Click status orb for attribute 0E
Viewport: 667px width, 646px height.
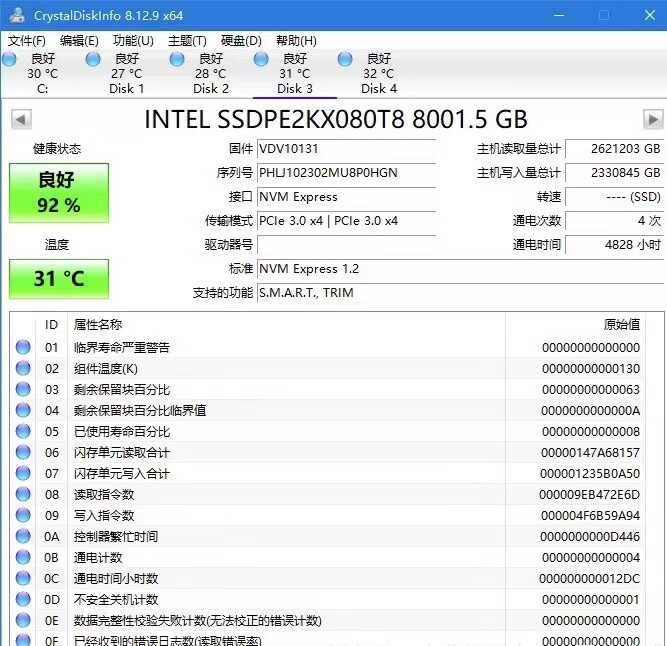23,620
